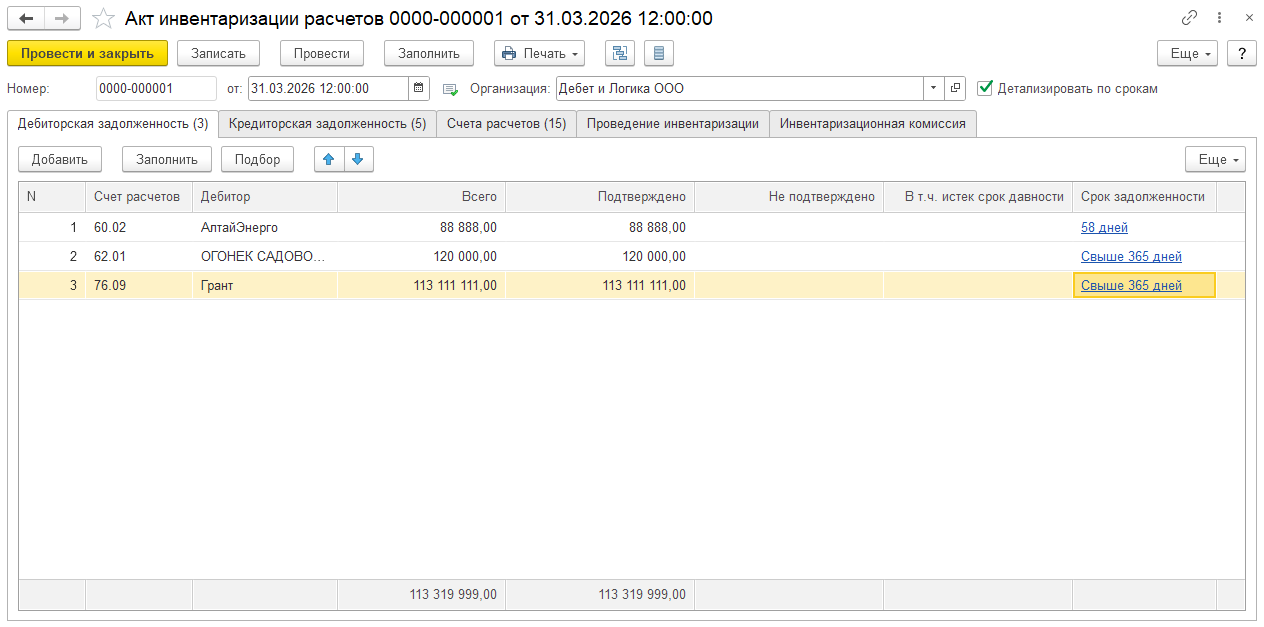The width and height of the screenshot is (1264, 627).
Task: Open document structure (related documents) icon
Action: click(x=620, y=53)
